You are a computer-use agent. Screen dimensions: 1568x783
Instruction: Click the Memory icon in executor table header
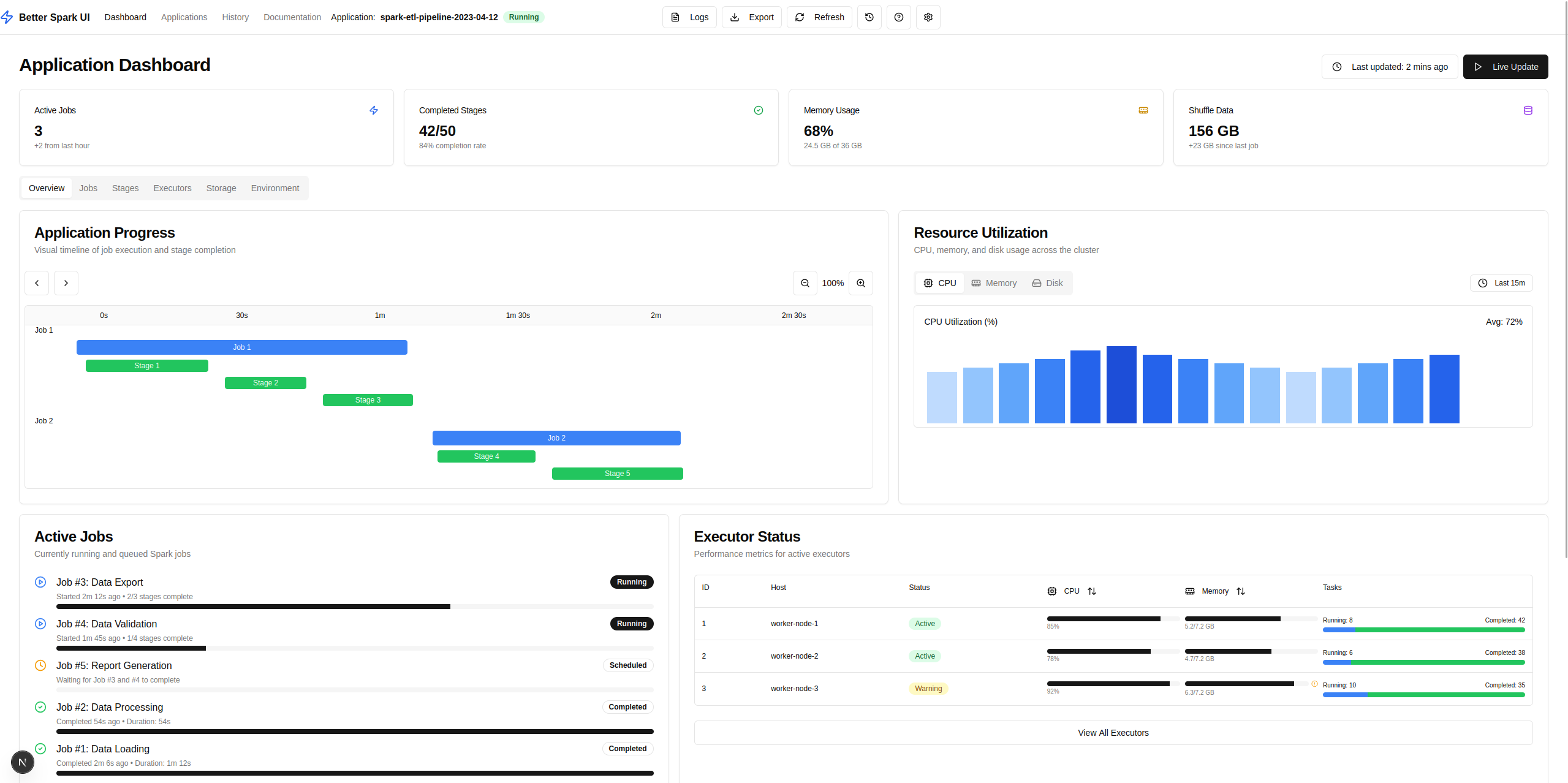coord(1190,591)
